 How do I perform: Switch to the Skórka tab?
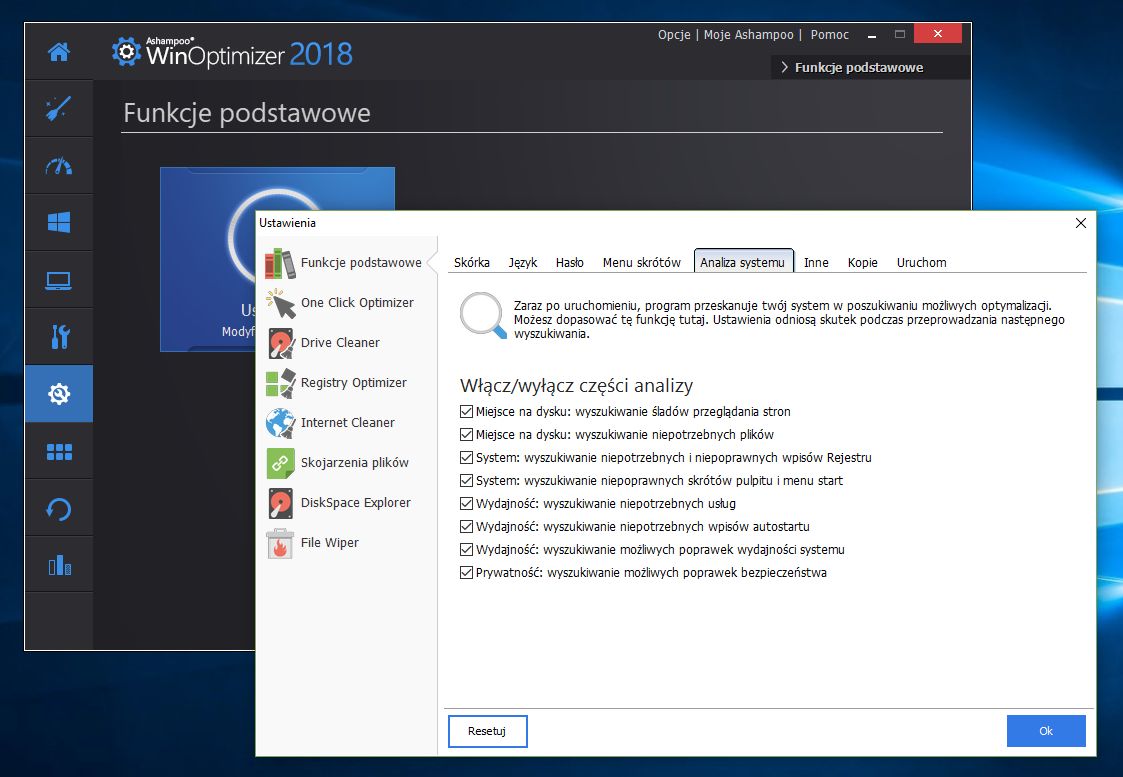(472, 262)
